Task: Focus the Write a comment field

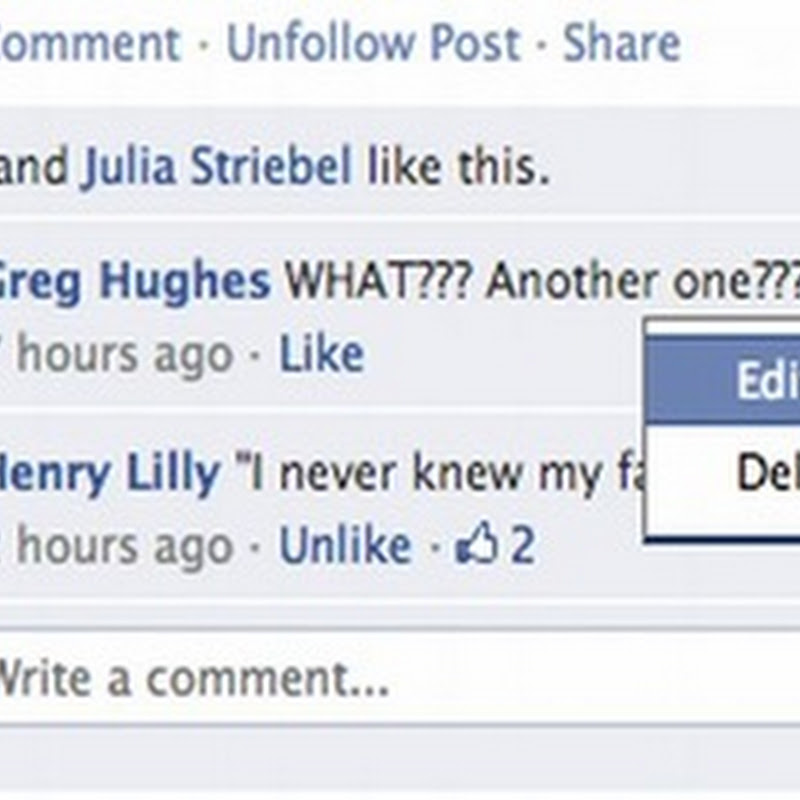Action: pyautogui.click(x=400, y=678)
